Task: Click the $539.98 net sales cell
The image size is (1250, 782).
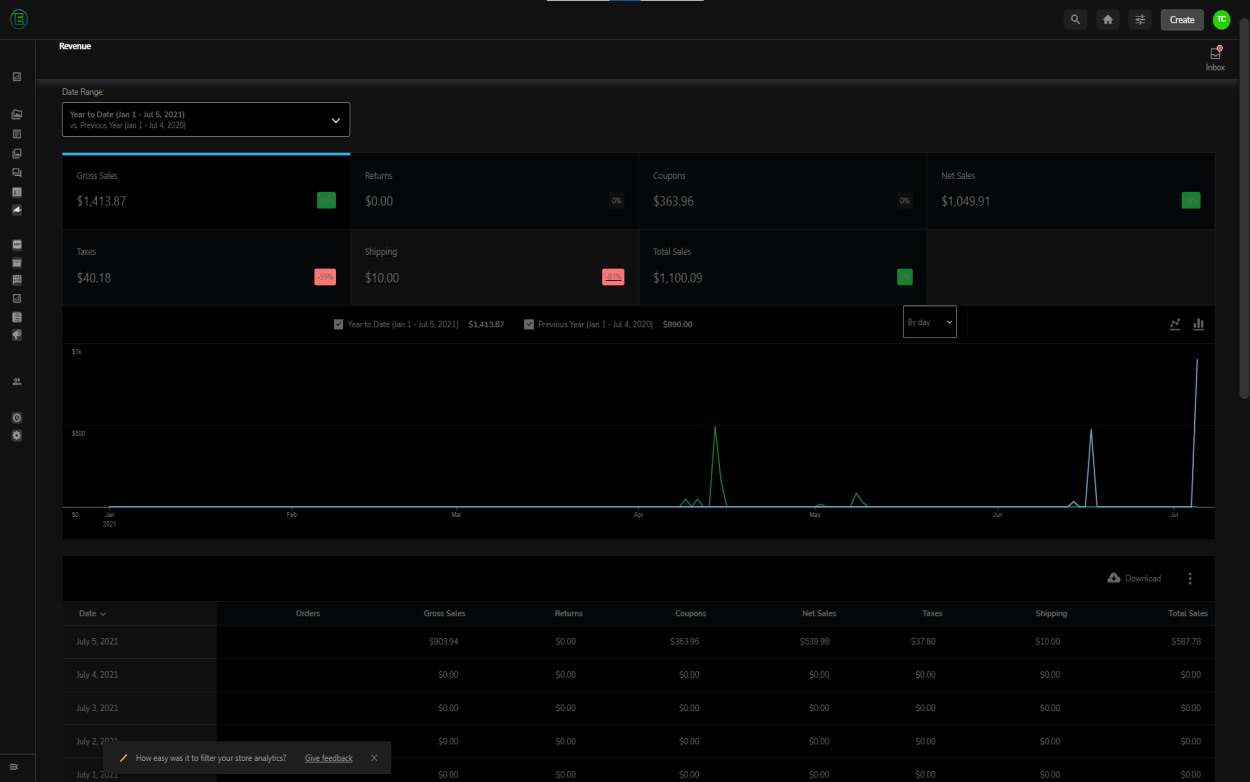Action: click(815, 641)
